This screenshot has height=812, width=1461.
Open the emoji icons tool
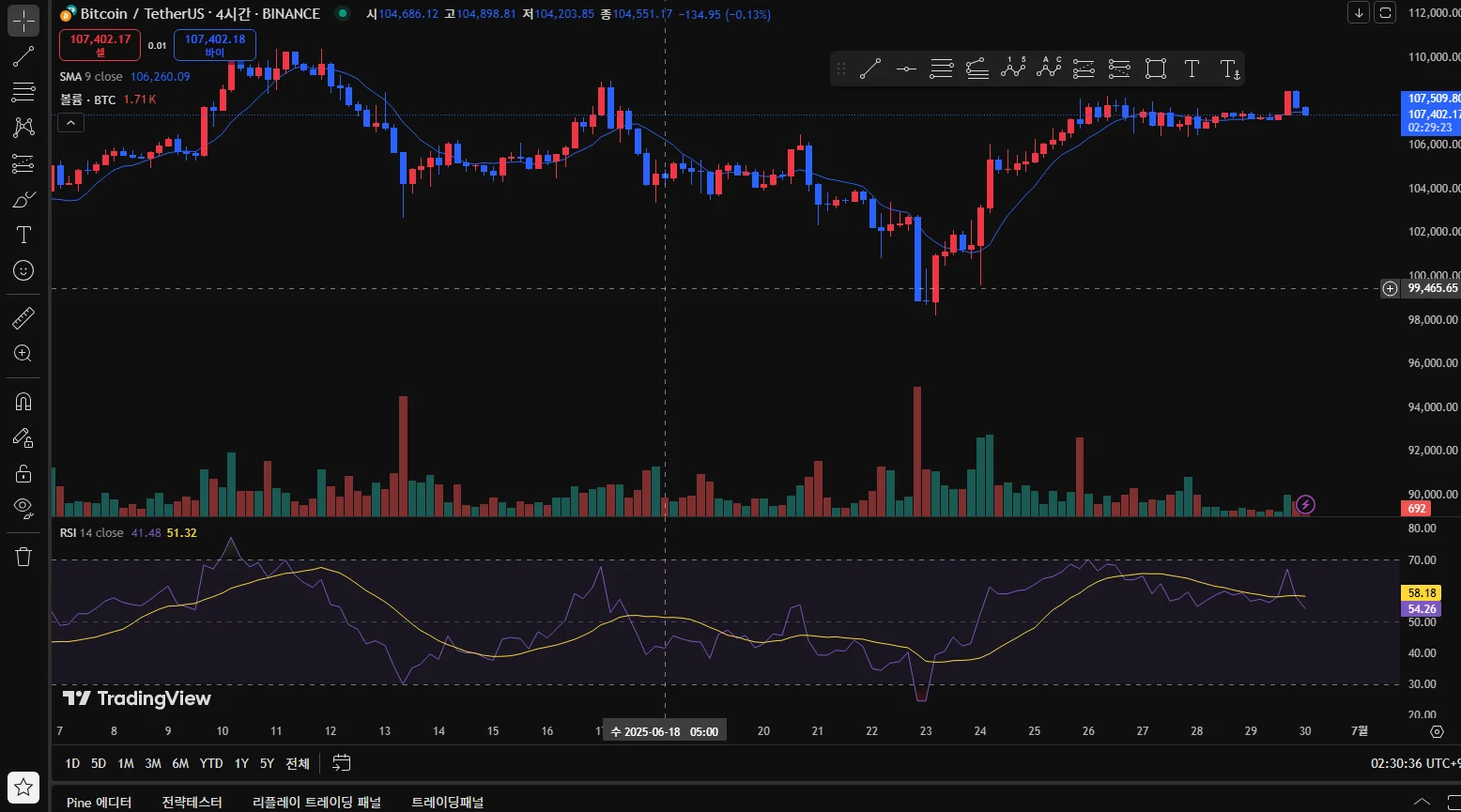23,270
